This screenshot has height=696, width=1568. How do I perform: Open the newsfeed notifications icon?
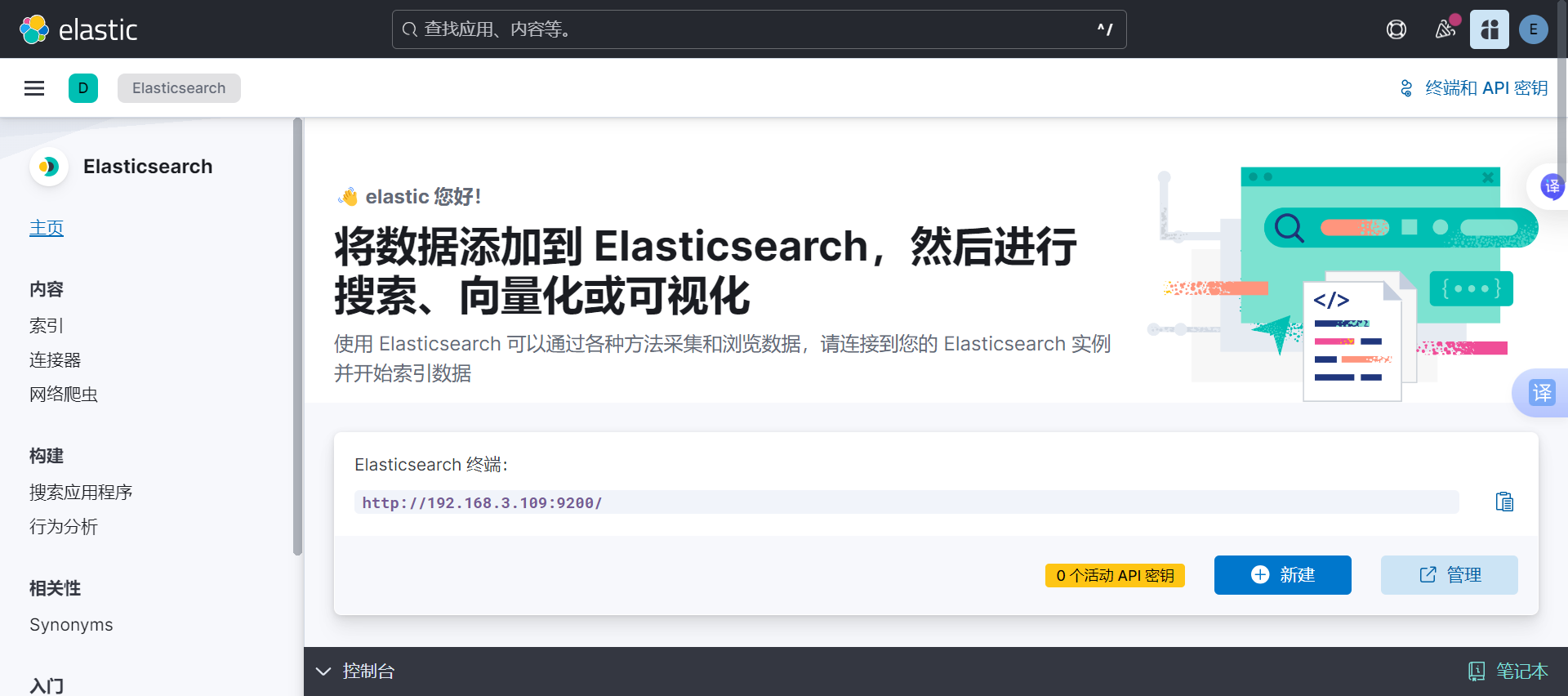pyautogui.click(x=1445, y=29)
